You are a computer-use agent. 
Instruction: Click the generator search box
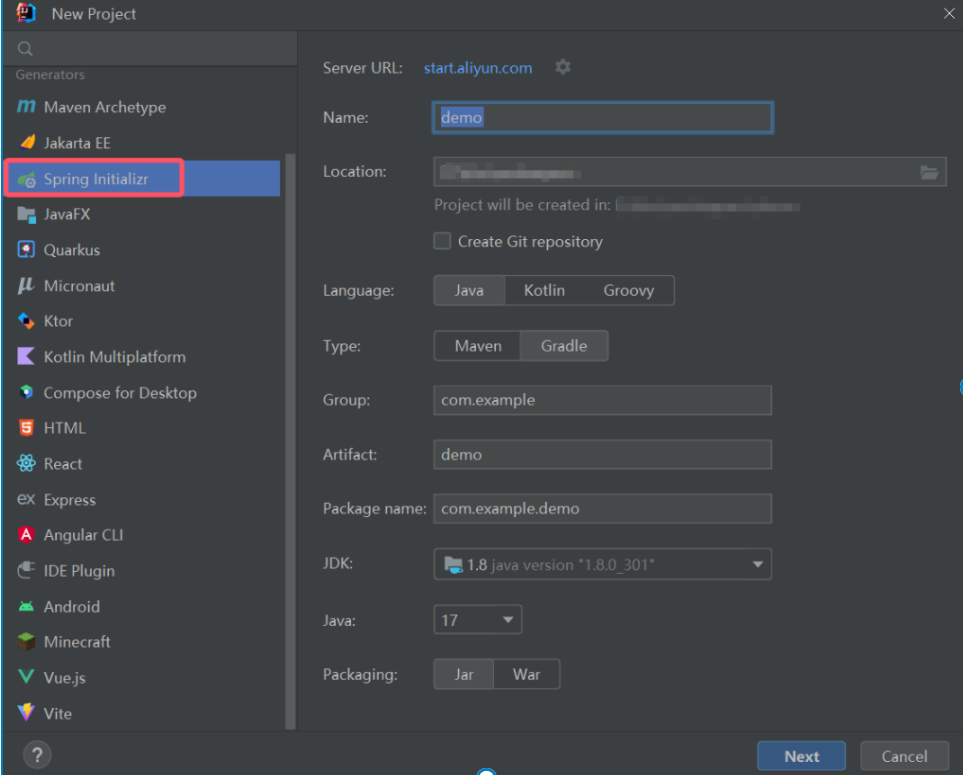tap(150, 49)
